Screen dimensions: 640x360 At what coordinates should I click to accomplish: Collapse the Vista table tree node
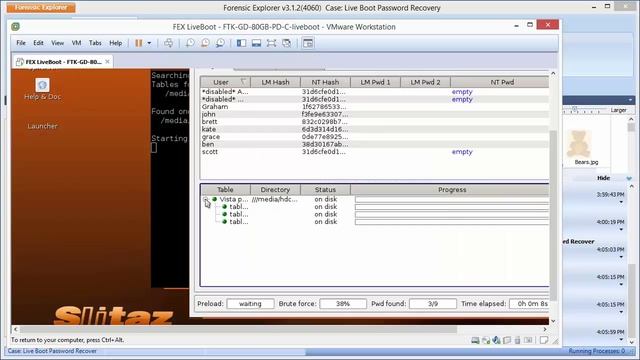tap(205, 199)
